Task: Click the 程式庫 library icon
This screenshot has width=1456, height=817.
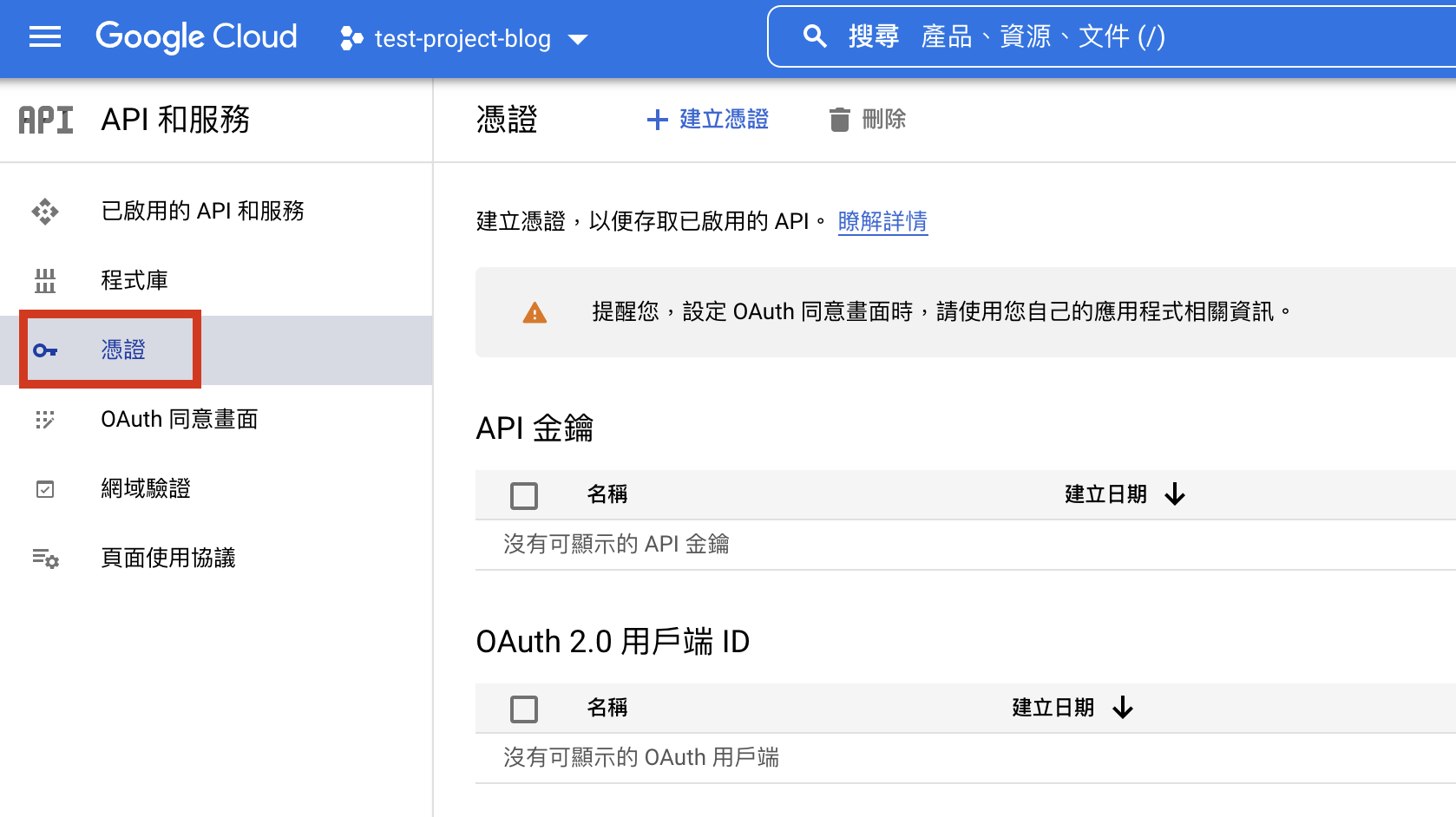Action: click(x=45, y=281)
